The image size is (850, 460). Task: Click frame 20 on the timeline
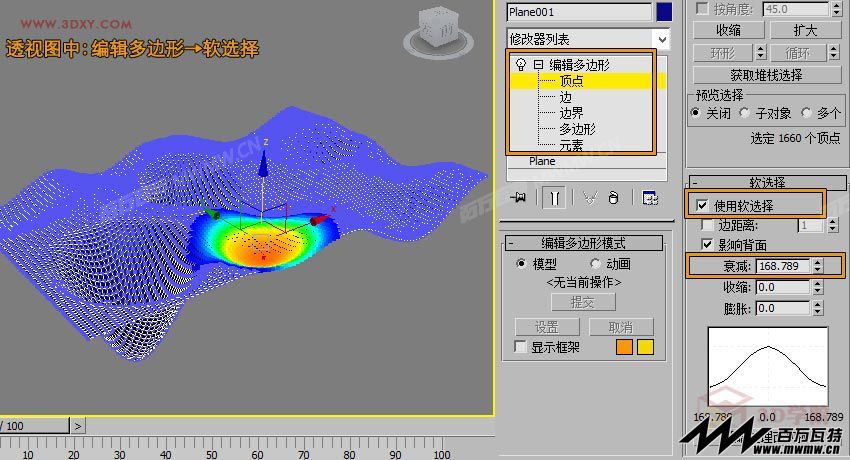74,455
